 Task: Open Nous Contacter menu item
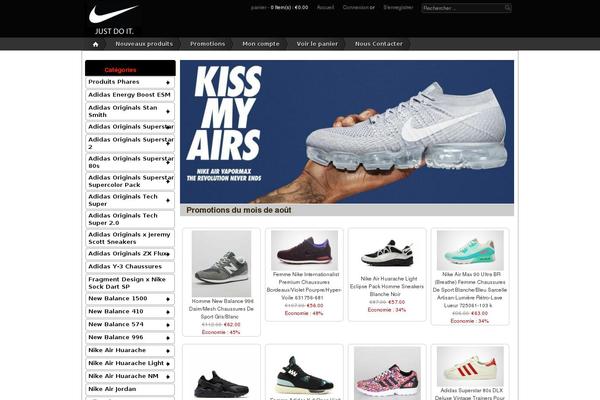pos(378,44)
